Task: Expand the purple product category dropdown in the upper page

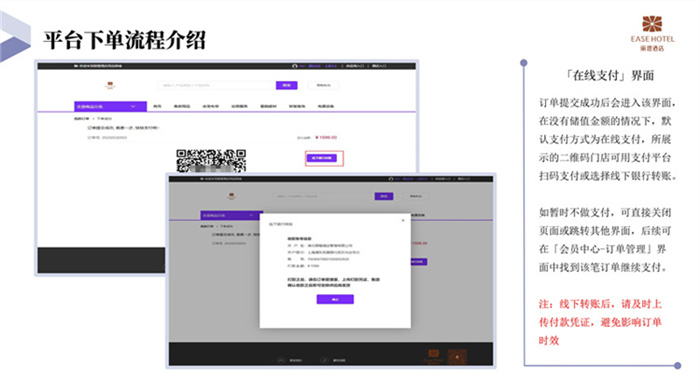Action: click(x=110, y=106)
